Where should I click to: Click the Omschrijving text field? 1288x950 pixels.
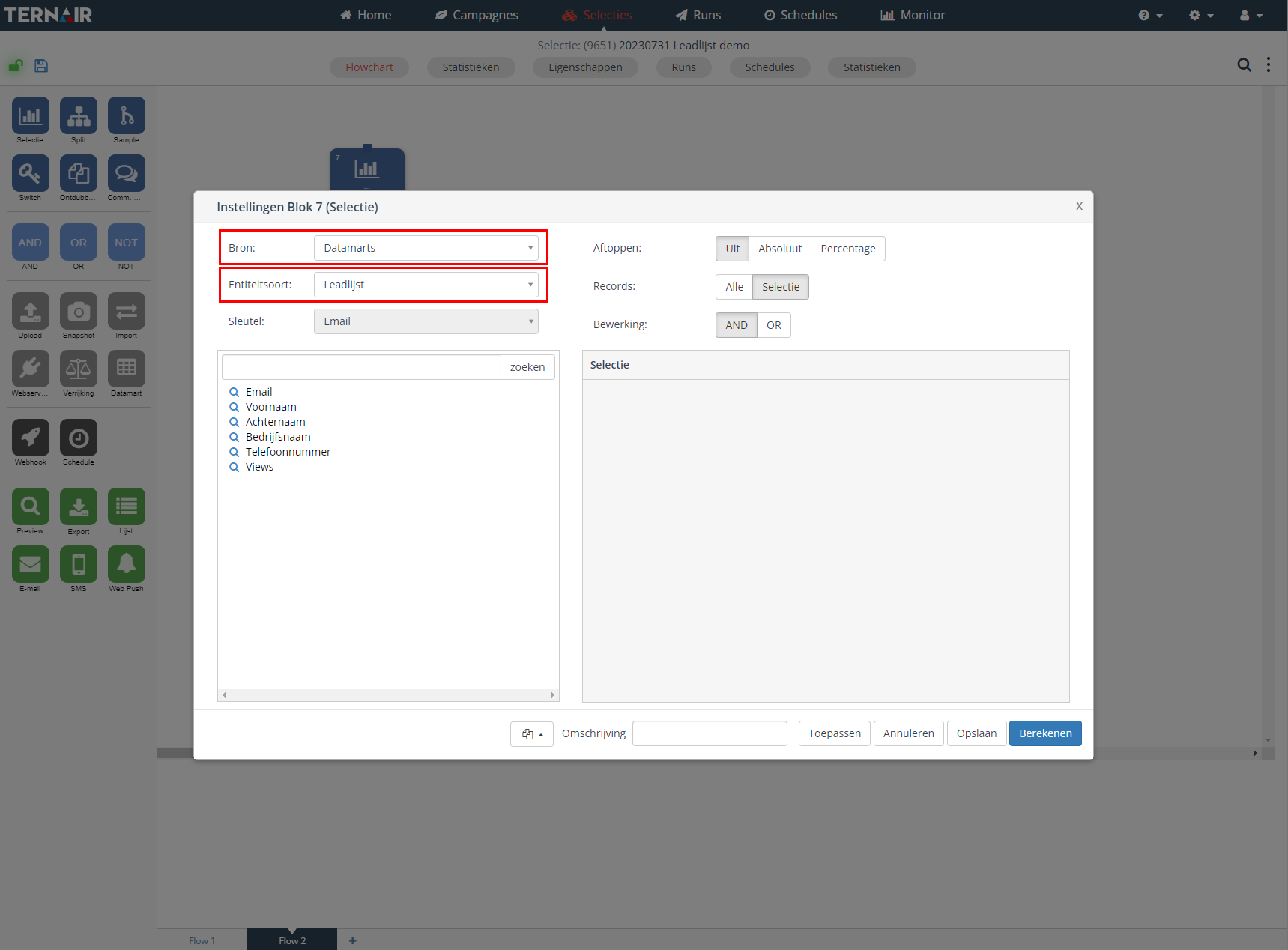coord(710,733)
